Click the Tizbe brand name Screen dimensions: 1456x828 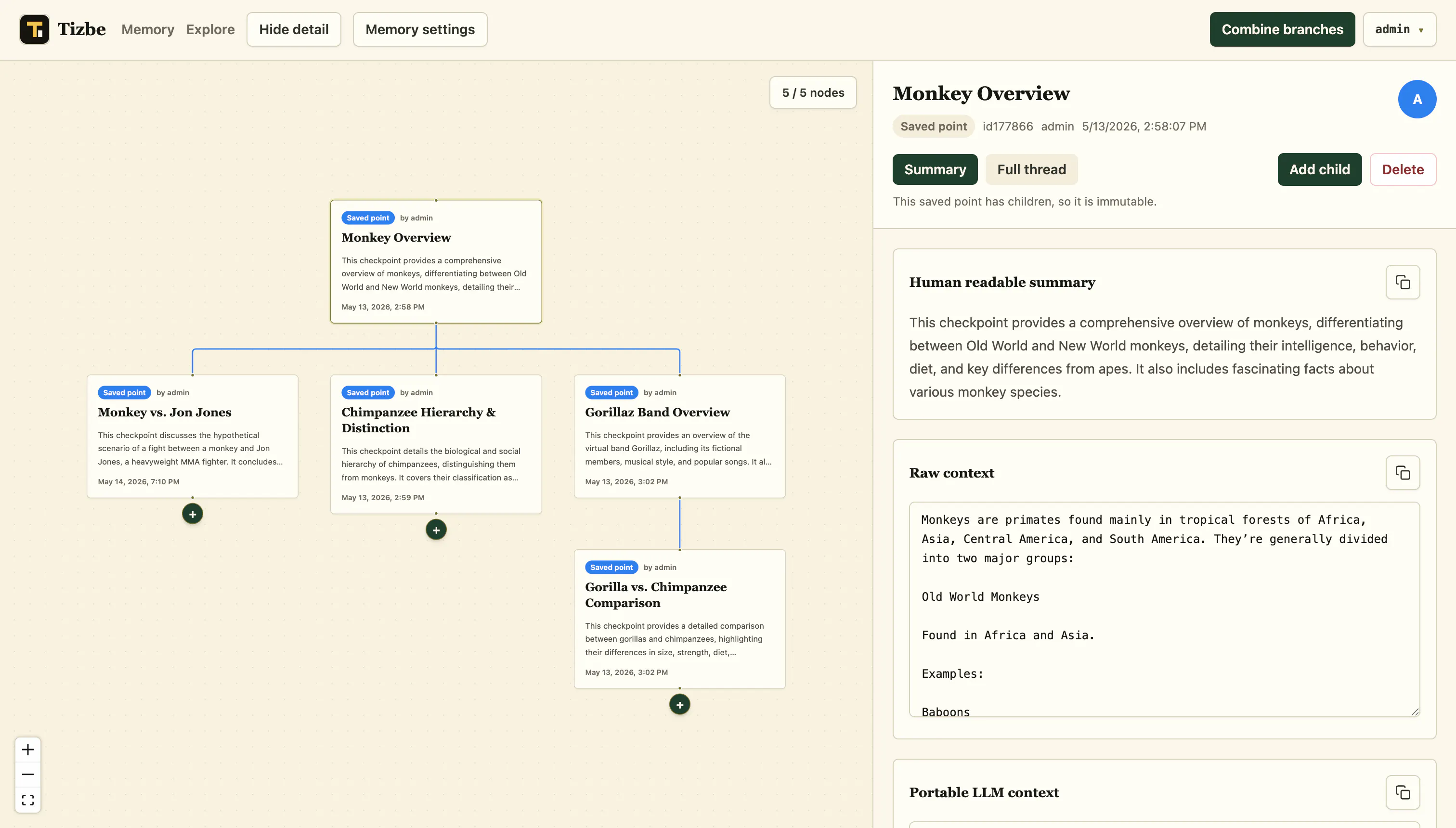[81, 29]
